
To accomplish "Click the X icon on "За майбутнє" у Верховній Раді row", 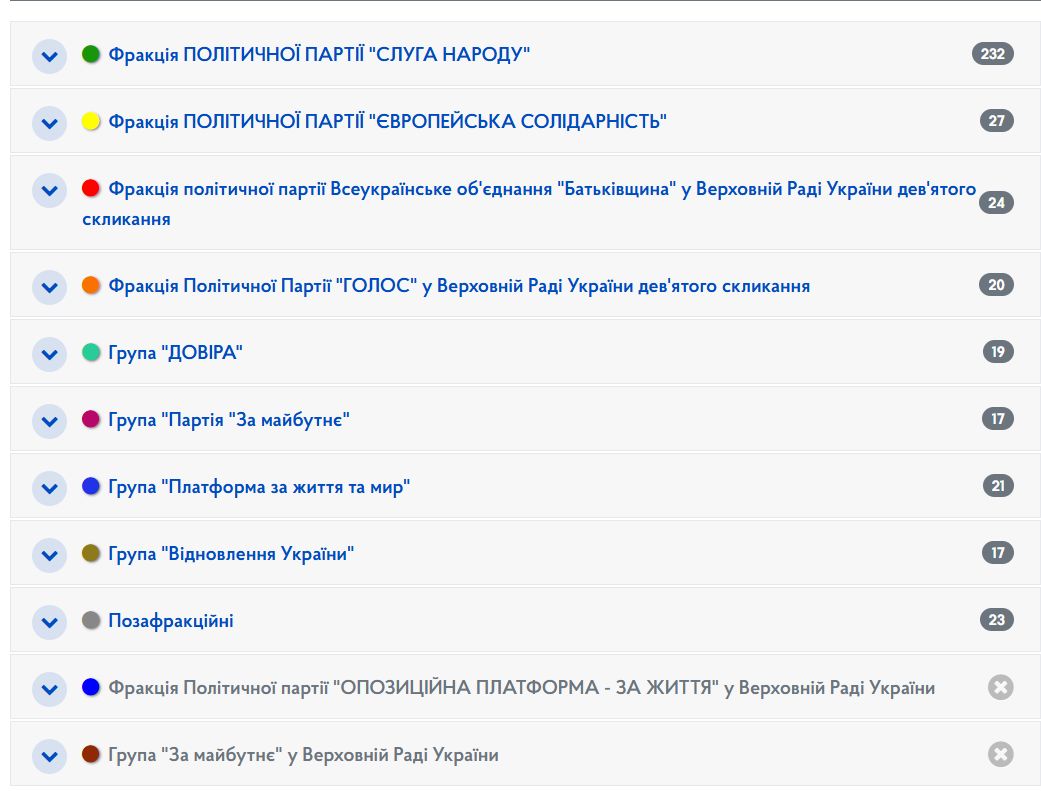I will (x=1000, y=754).
